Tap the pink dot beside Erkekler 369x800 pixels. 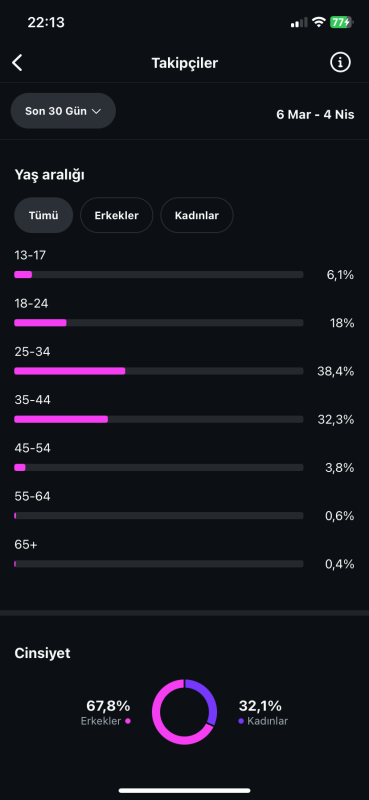[128, 721]
